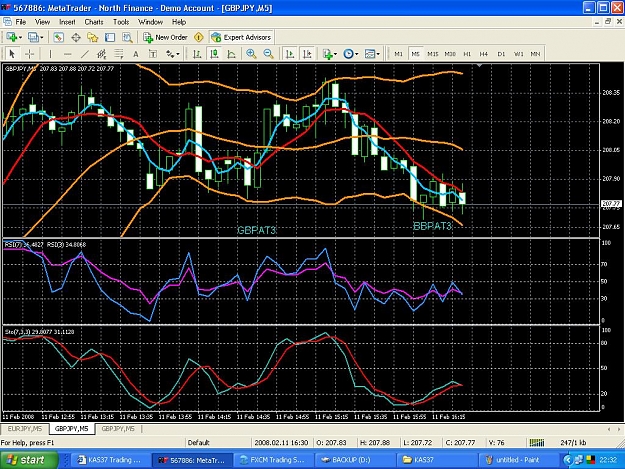Open the Windows start button
625x469 pixels.
pos(29,460)
